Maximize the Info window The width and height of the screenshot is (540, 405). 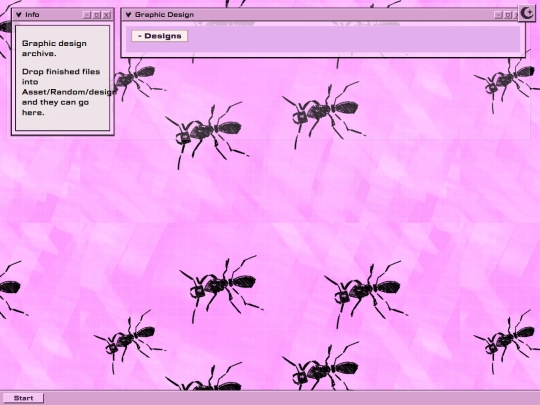click(x=97, y=15)
